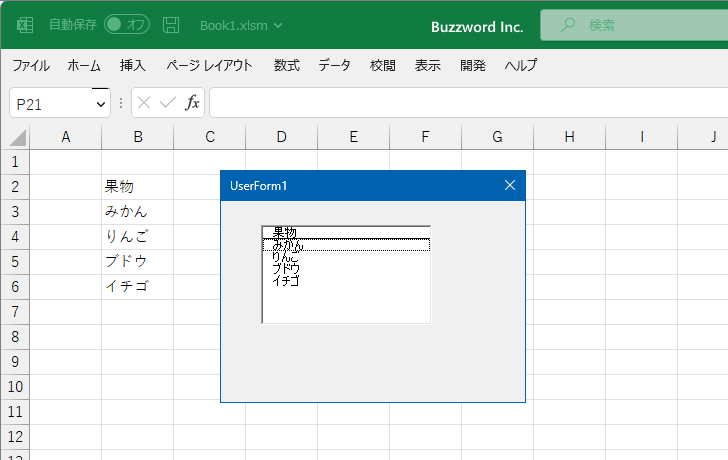The image size is (728, 460).
Task: Select column H header
Action: tap(569, 137)
